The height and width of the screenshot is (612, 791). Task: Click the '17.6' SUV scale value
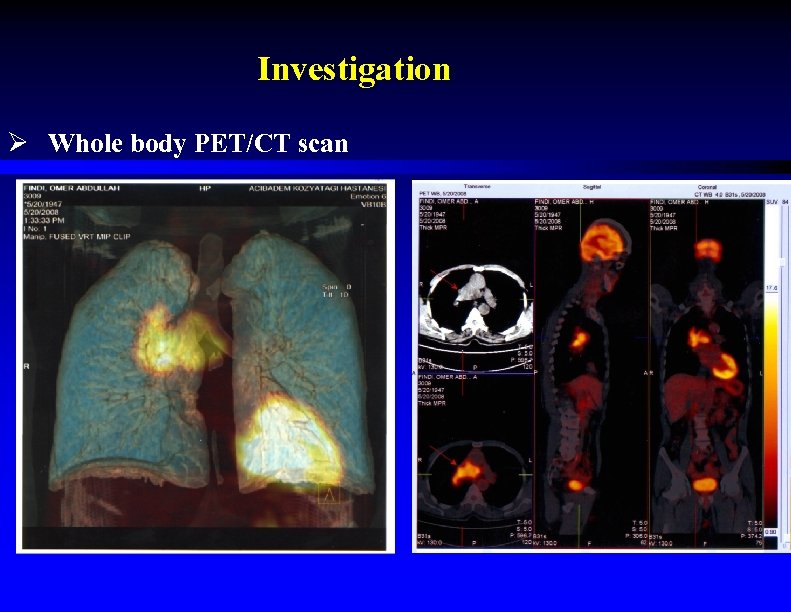pyautogui.click(x=771, y=288)
